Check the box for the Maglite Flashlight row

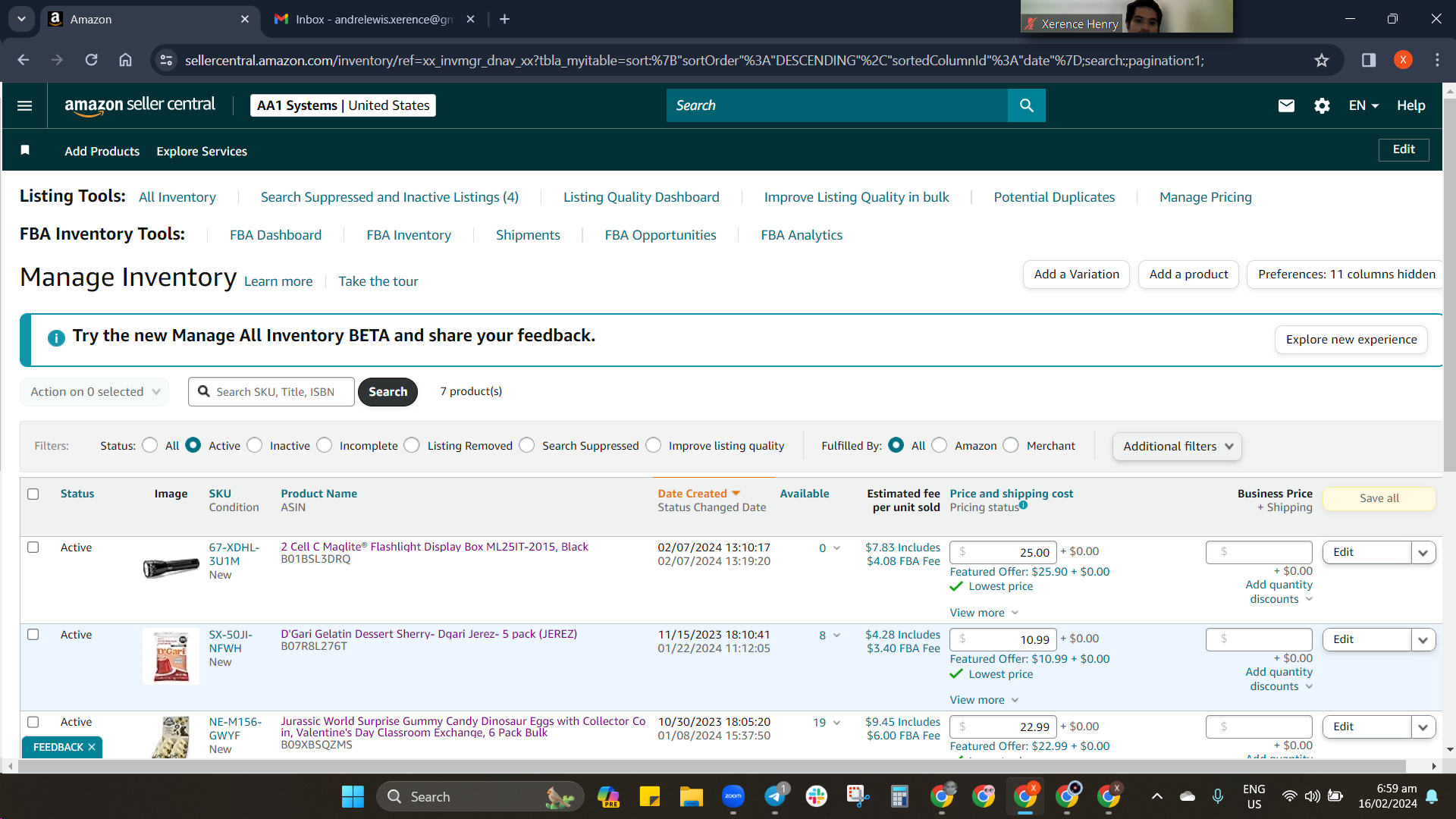coord(33,547)
